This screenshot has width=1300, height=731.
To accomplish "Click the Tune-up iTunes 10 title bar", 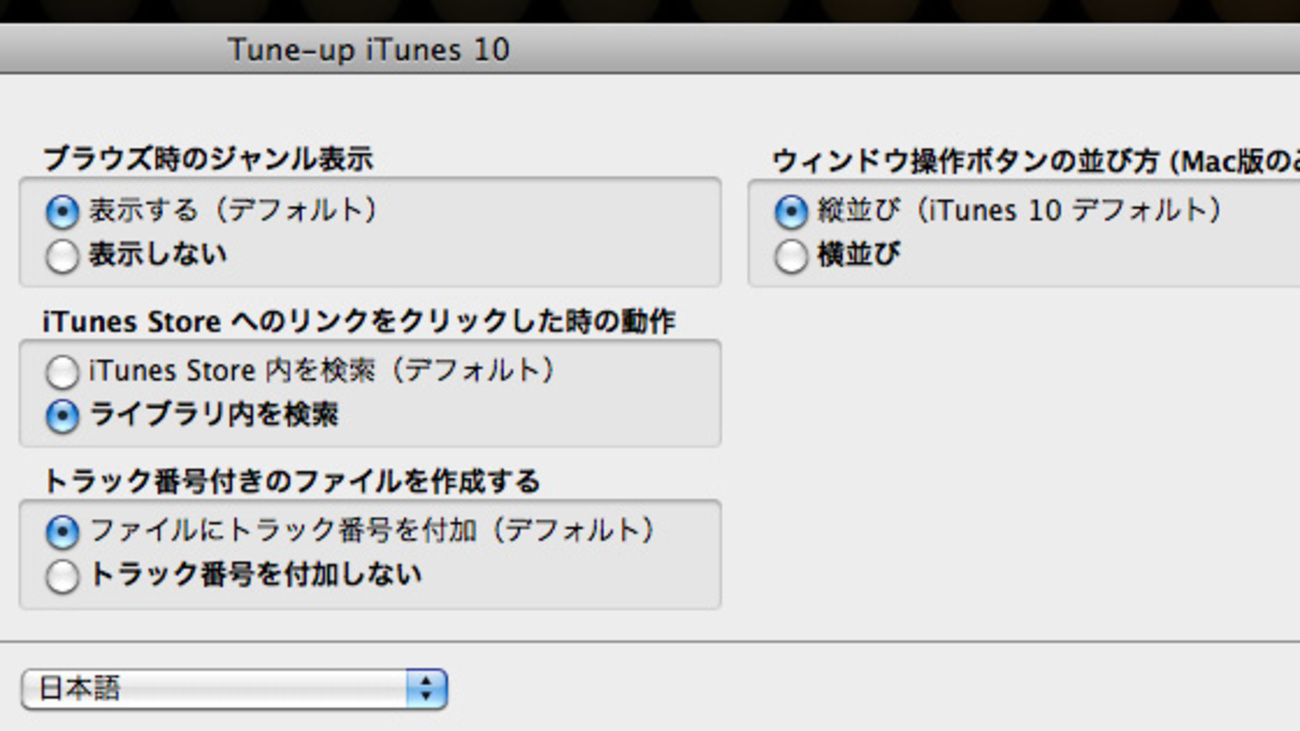I will tap(369, 49).
